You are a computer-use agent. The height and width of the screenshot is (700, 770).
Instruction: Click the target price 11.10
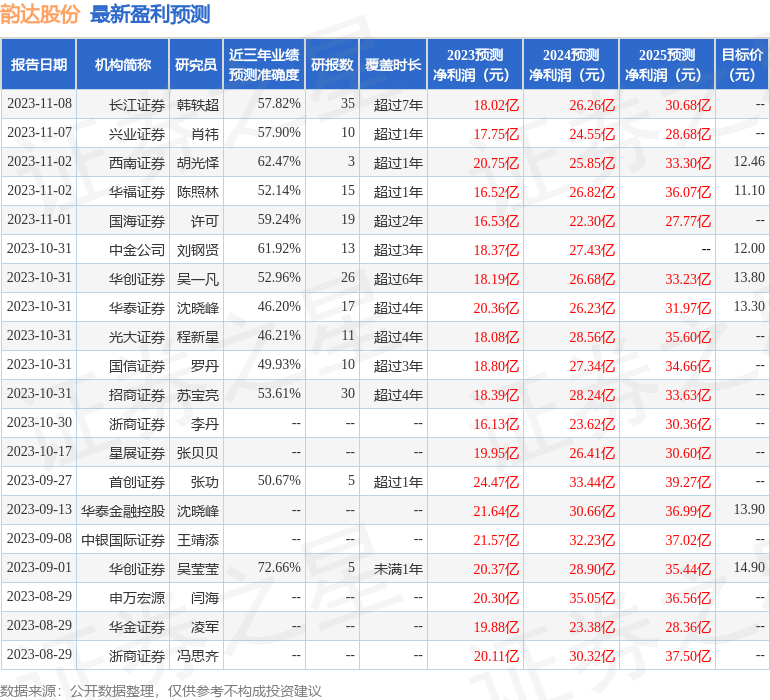(749, 191)
